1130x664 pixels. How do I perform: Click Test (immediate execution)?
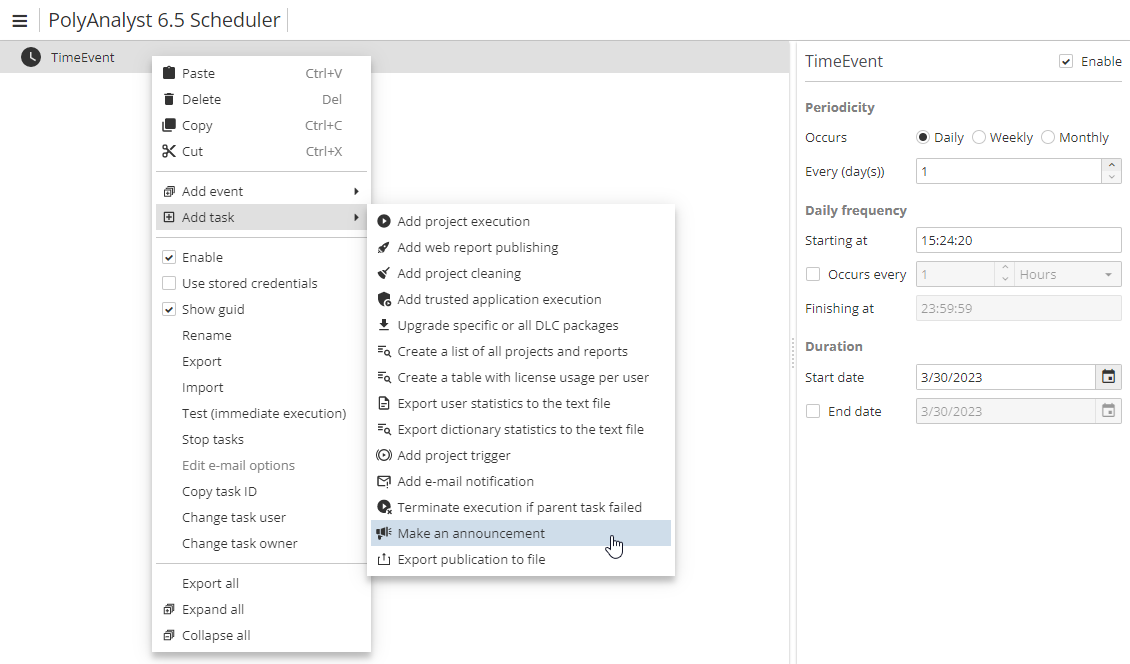[x=264, y=413]
